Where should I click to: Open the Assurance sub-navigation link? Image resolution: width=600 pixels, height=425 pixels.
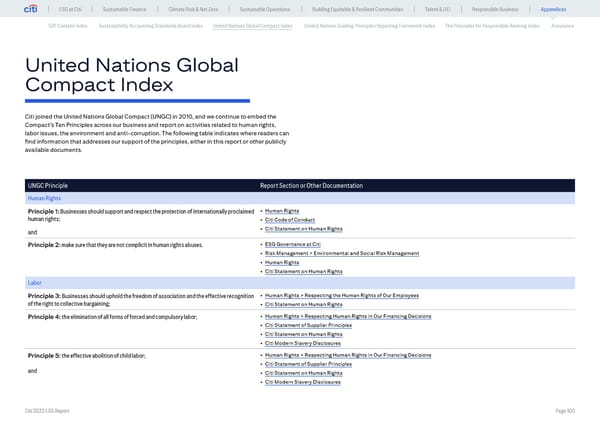(x=562, y=24)
